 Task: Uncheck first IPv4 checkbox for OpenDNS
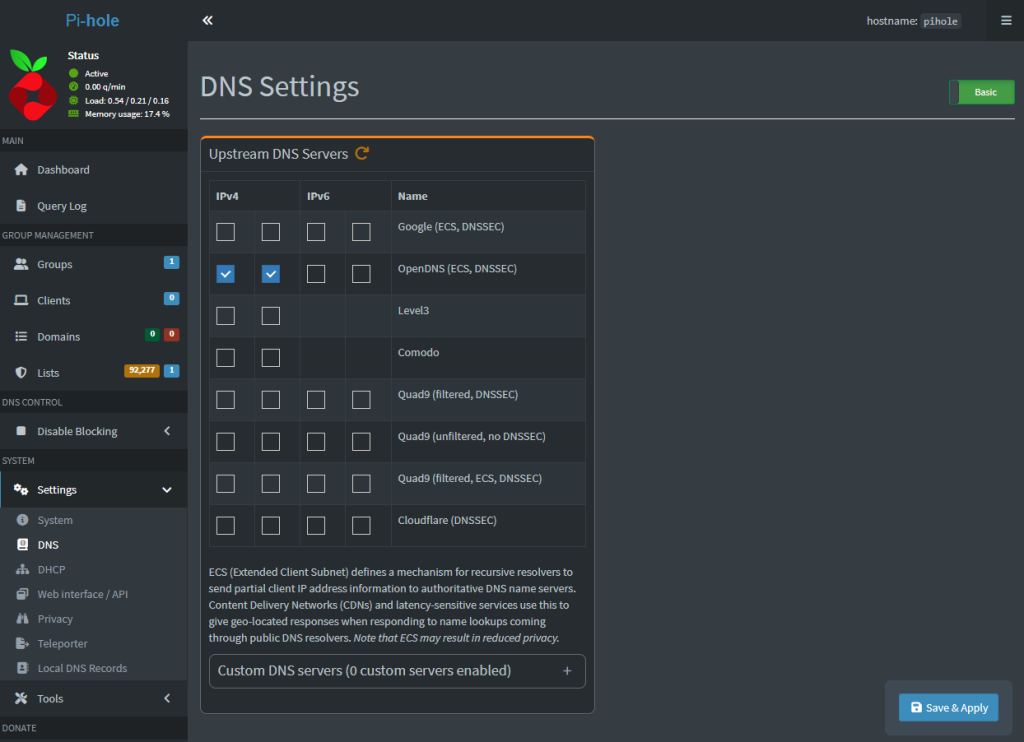coord(225,274)
